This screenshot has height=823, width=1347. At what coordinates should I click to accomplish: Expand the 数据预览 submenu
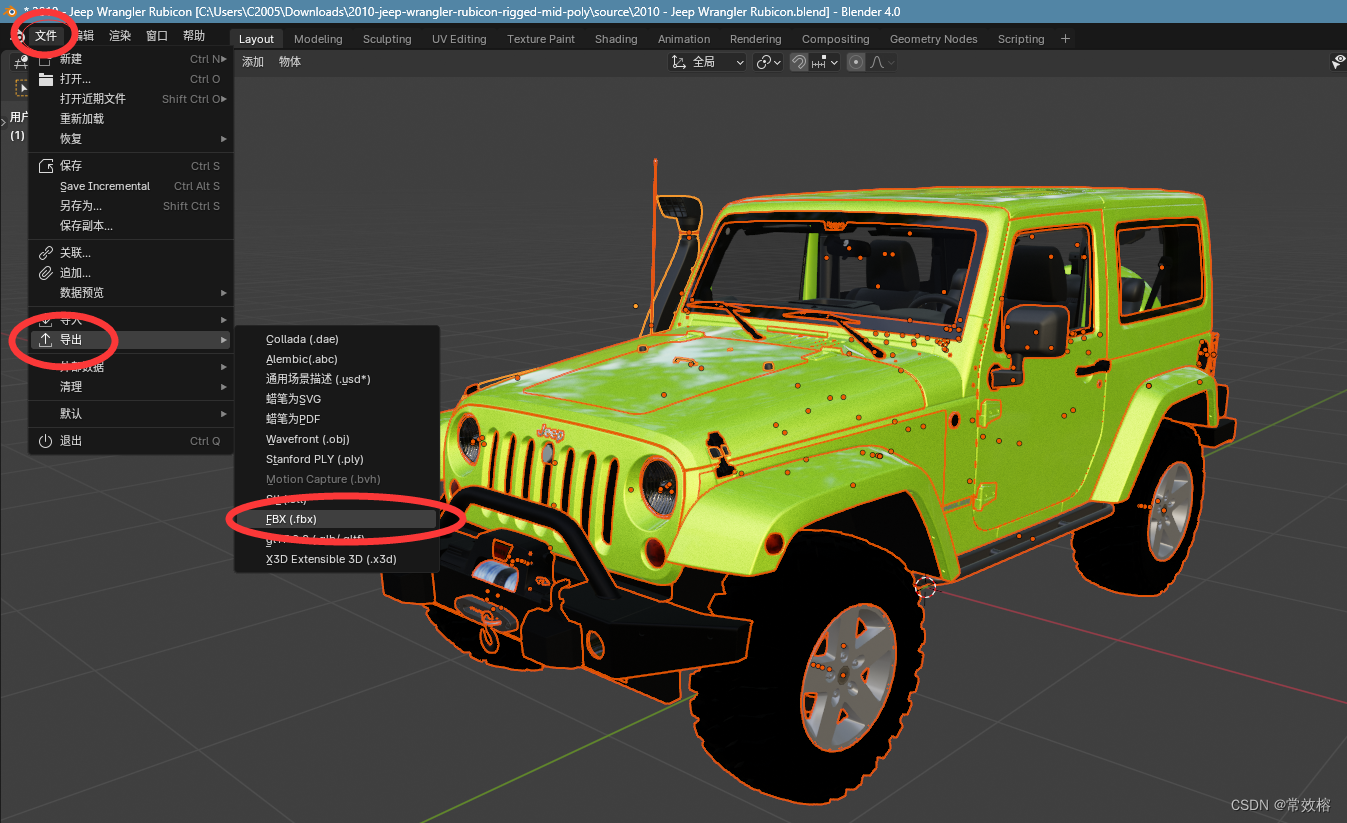pyautogui.click(x=131, y=293)
